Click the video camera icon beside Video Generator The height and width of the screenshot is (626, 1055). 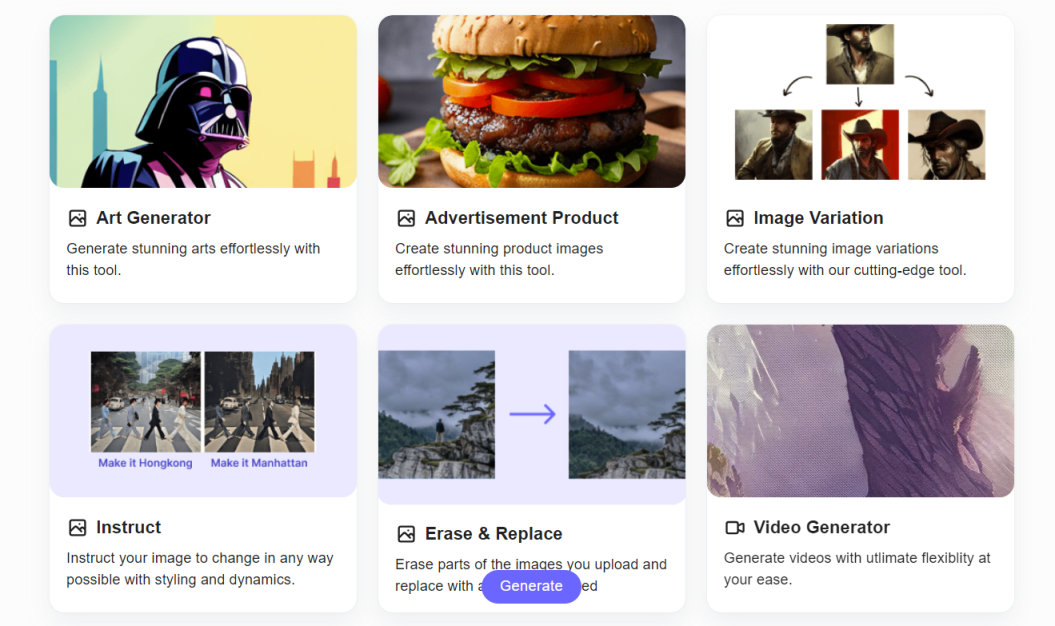tap(735, 528)
